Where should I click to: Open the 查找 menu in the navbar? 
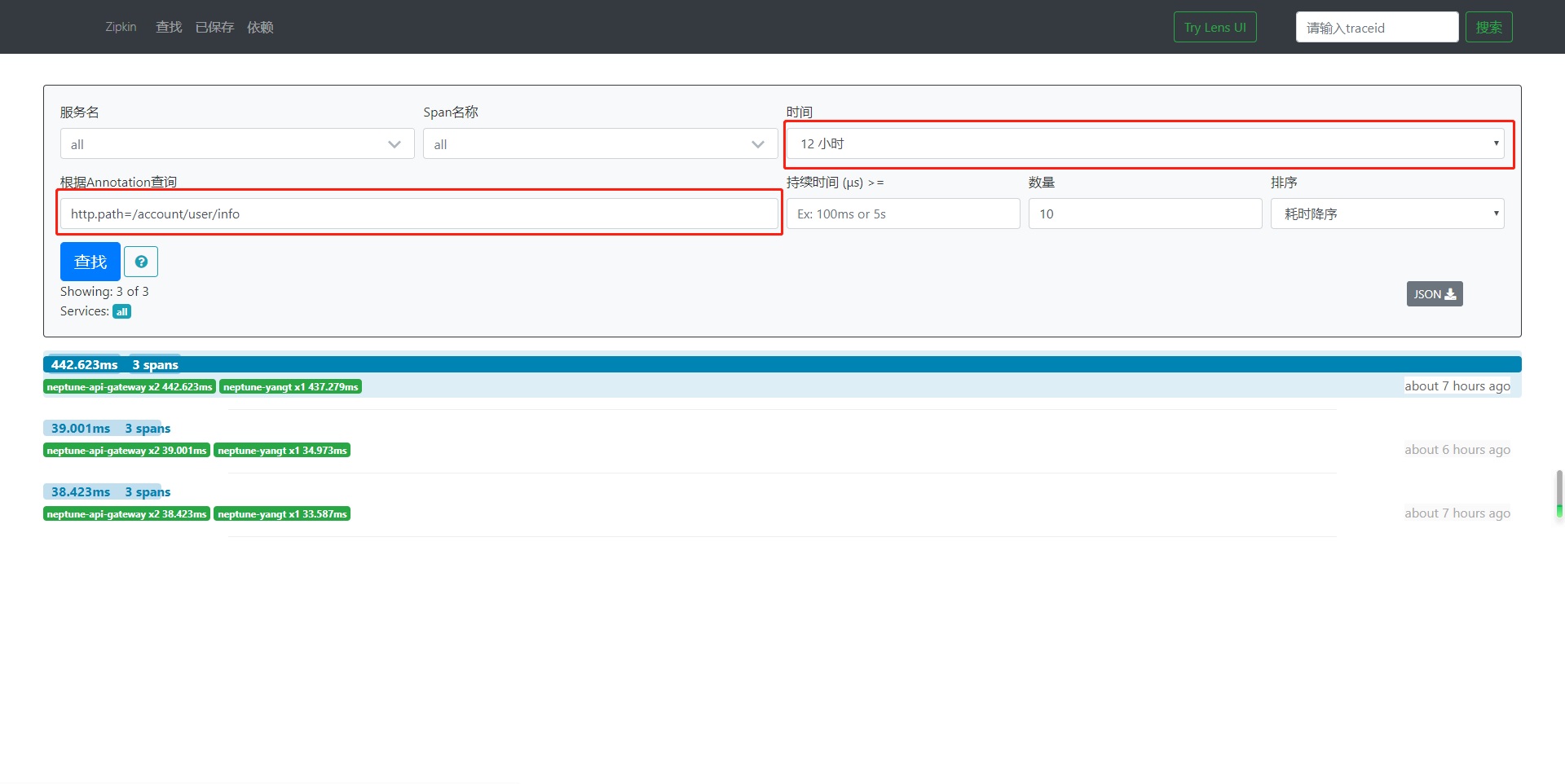pyautogui.click(x=169, y=27)
